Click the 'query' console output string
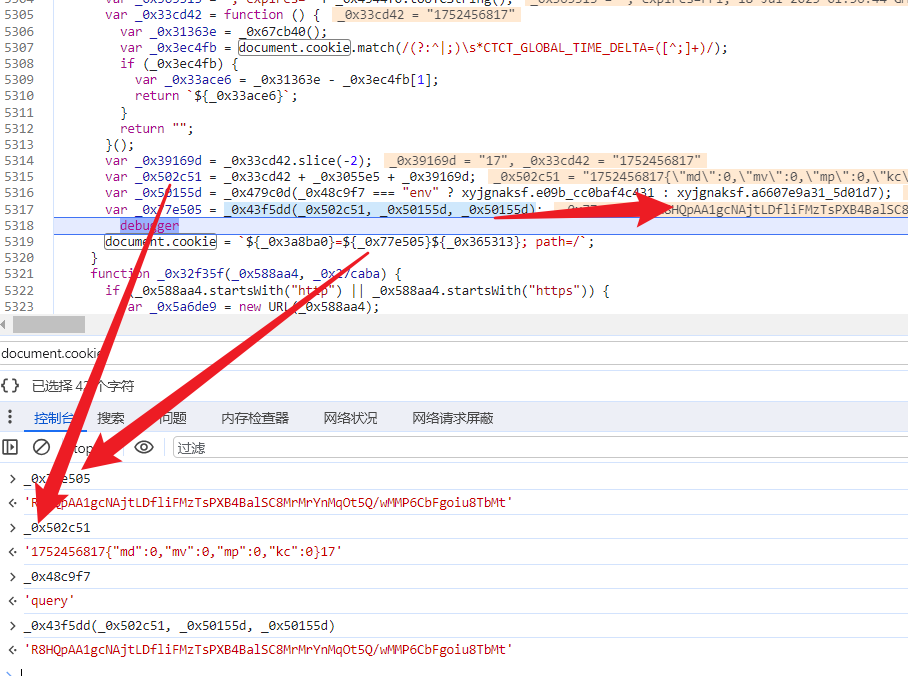The width and height of the screenshot is (908, 676). 49,601
